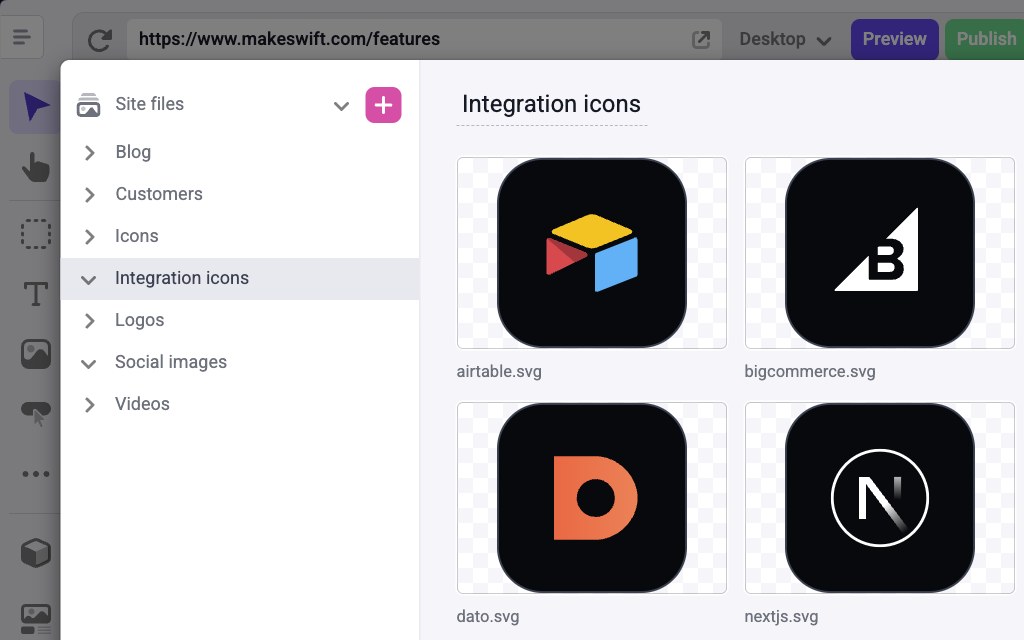Choose the hand interact tool
This screenshot has width=1024, height=640.
click(x=35, y=167)
